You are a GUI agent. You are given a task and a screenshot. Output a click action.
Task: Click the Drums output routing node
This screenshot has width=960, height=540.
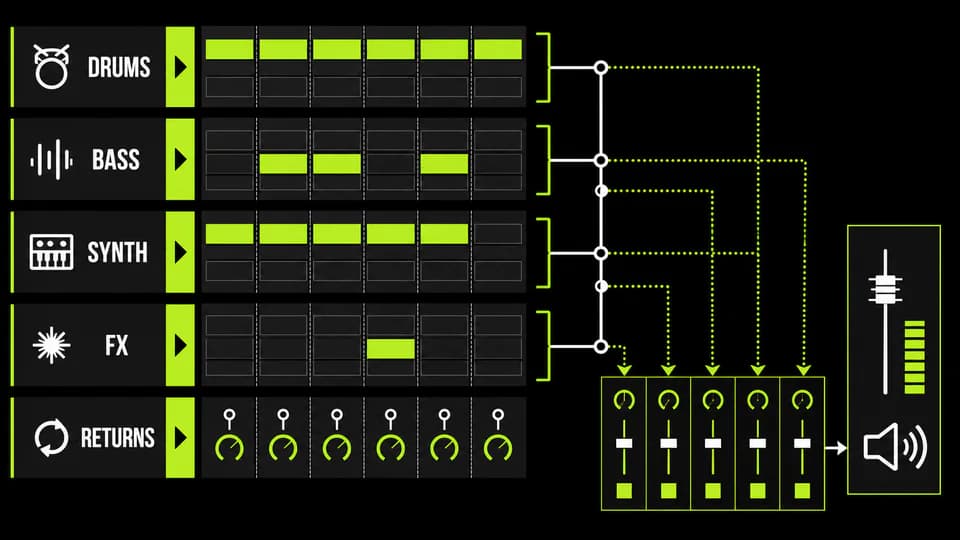point(601,67)
